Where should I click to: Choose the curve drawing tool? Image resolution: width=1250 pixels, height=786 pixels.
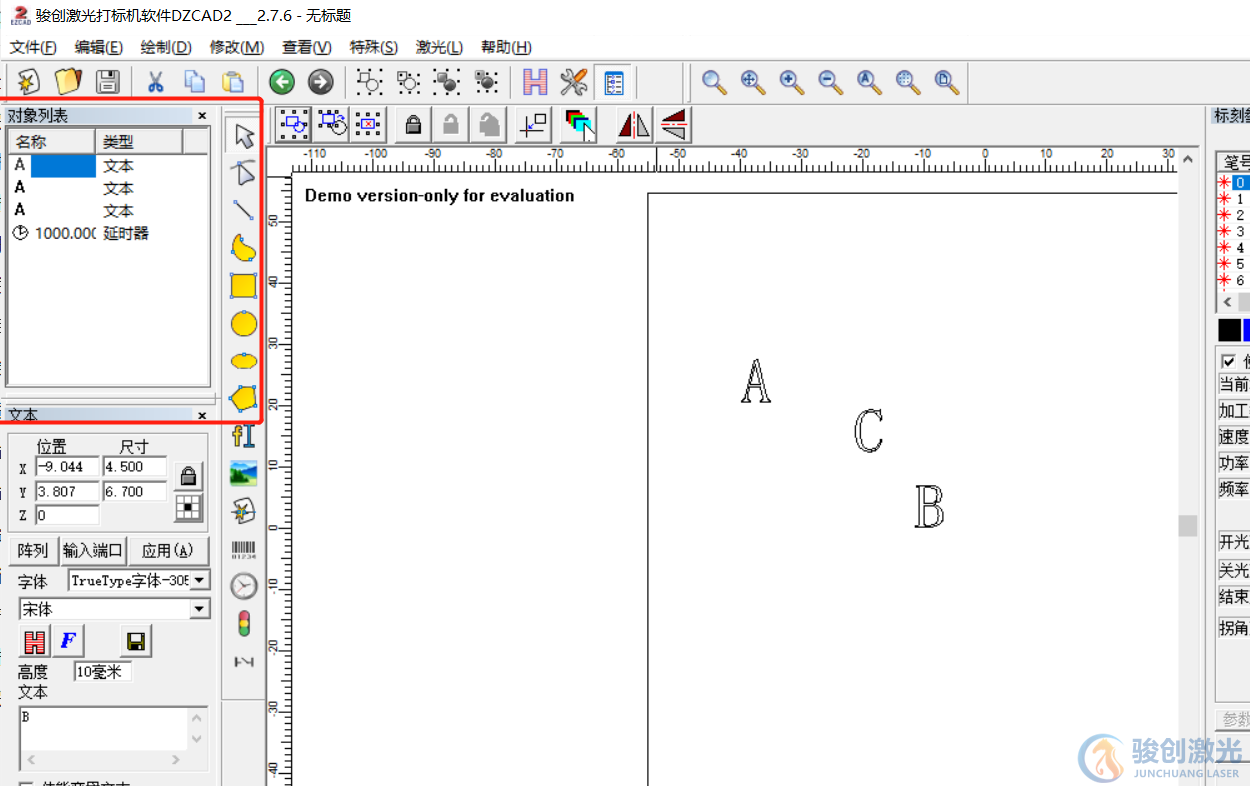click(243, 247)
